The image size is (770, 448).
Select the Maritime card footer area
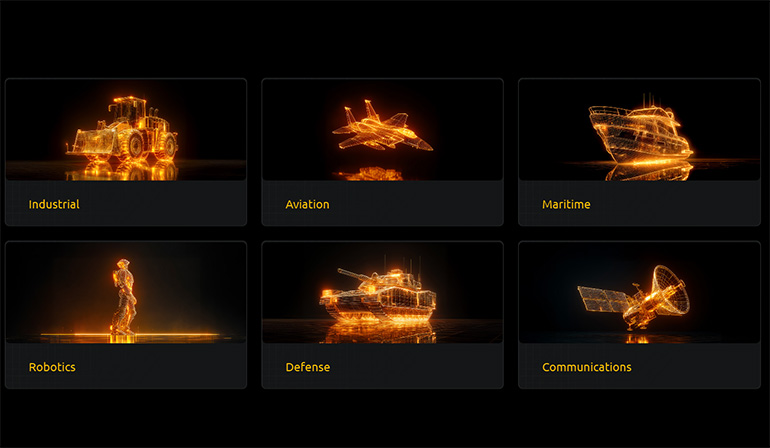(639, 203)
